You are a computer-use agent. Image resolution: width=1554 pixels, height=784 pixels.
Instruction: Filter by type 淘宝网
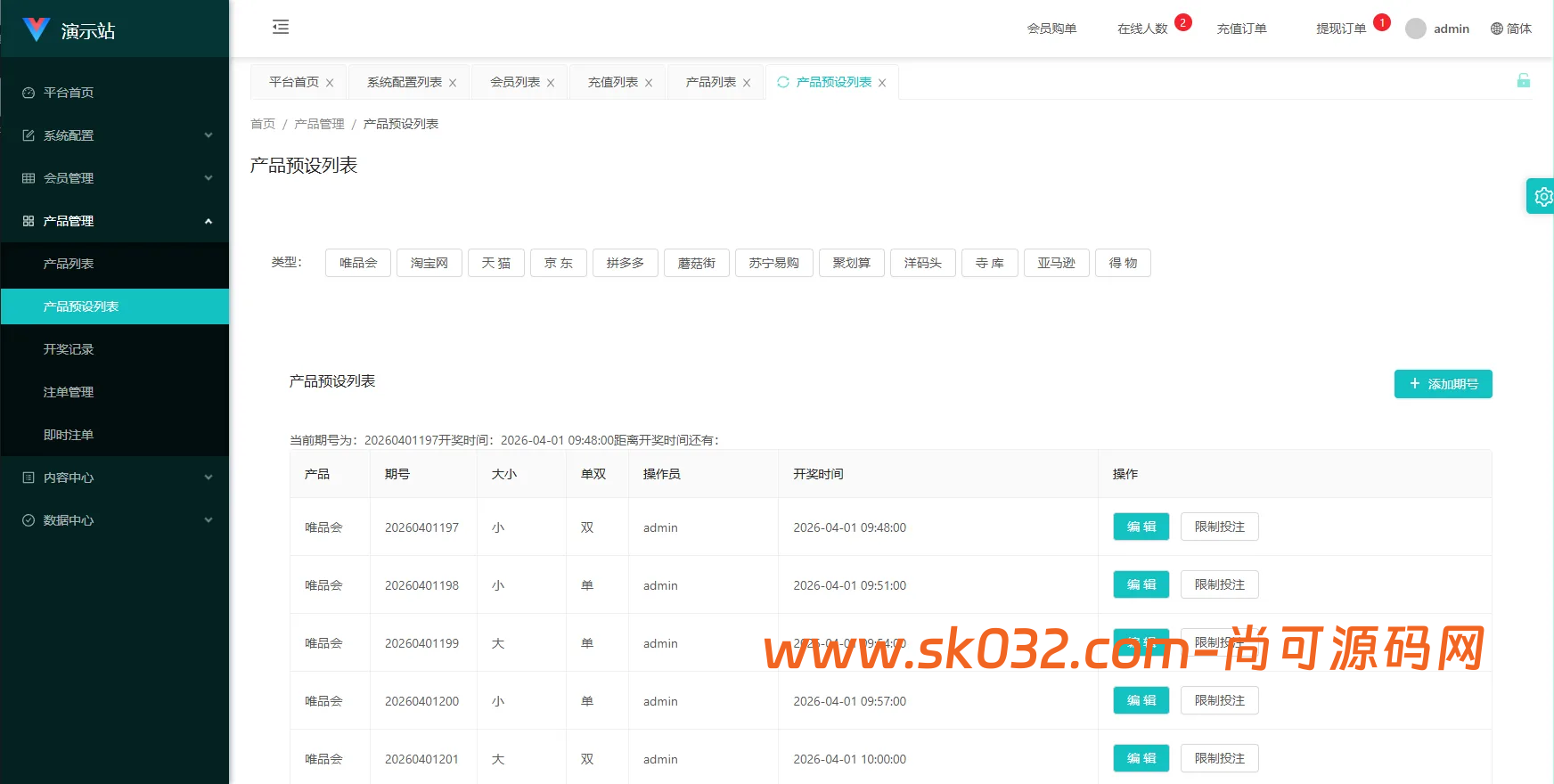tap(429, 263)
